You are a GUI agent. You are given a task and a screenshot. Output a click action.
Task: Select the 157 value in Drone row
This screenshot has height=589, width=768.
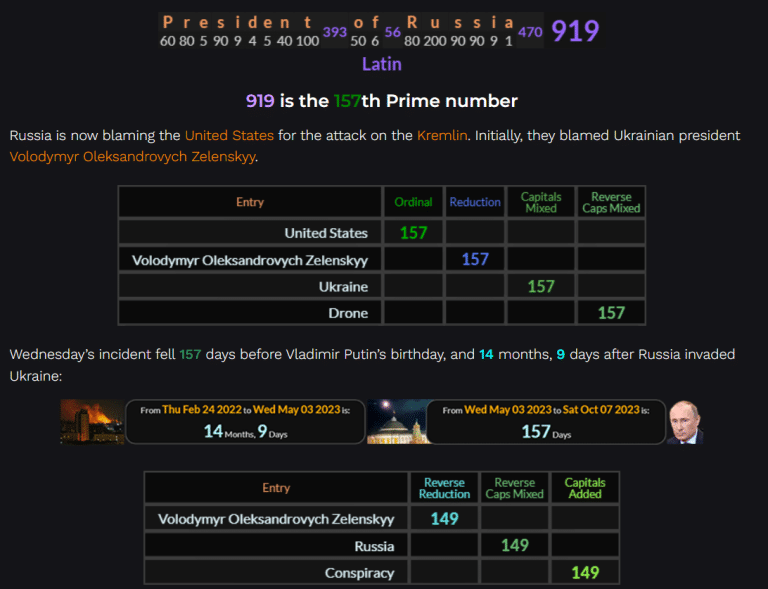611,313
